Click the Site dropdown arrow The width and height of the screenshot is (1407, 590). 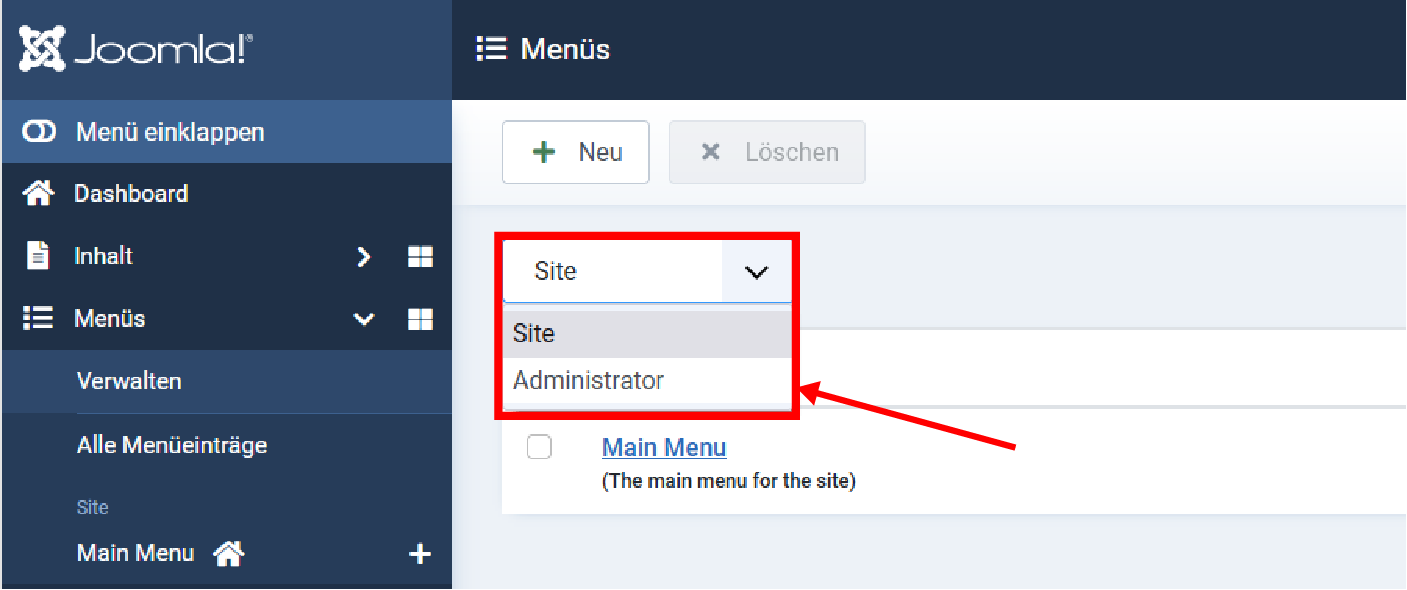point(756,271)
